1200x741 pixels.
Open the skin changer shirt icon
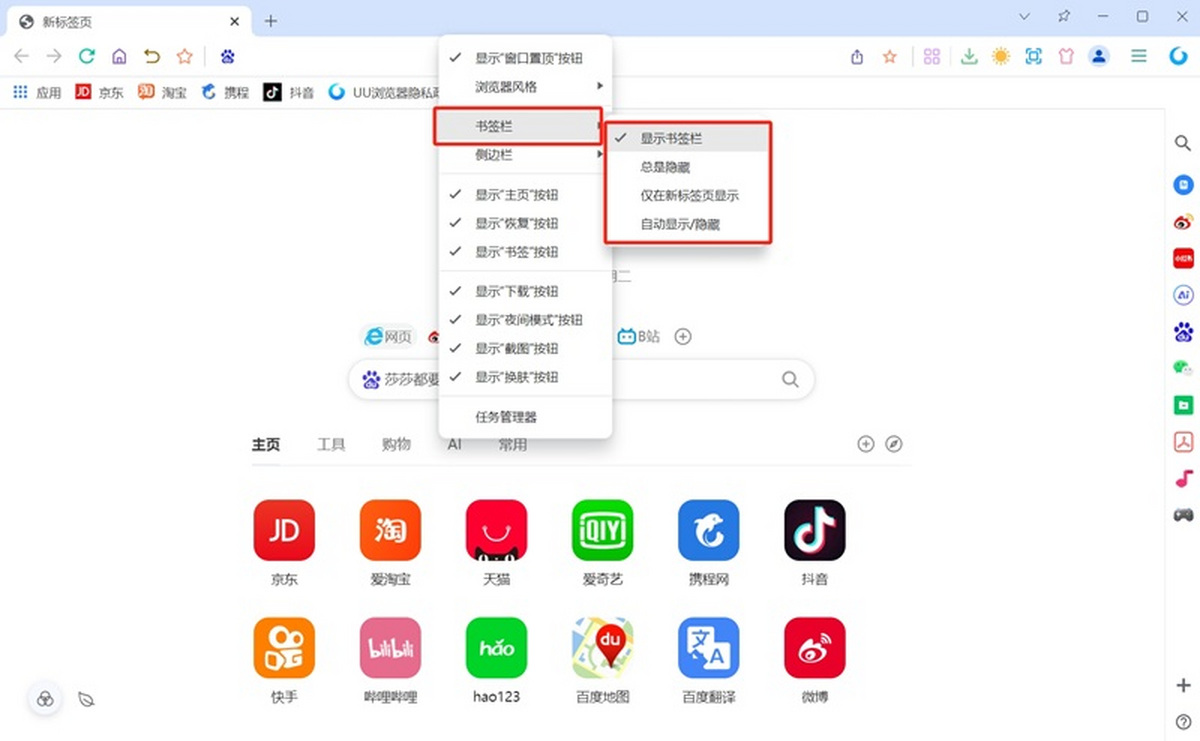click(1066, 57)
